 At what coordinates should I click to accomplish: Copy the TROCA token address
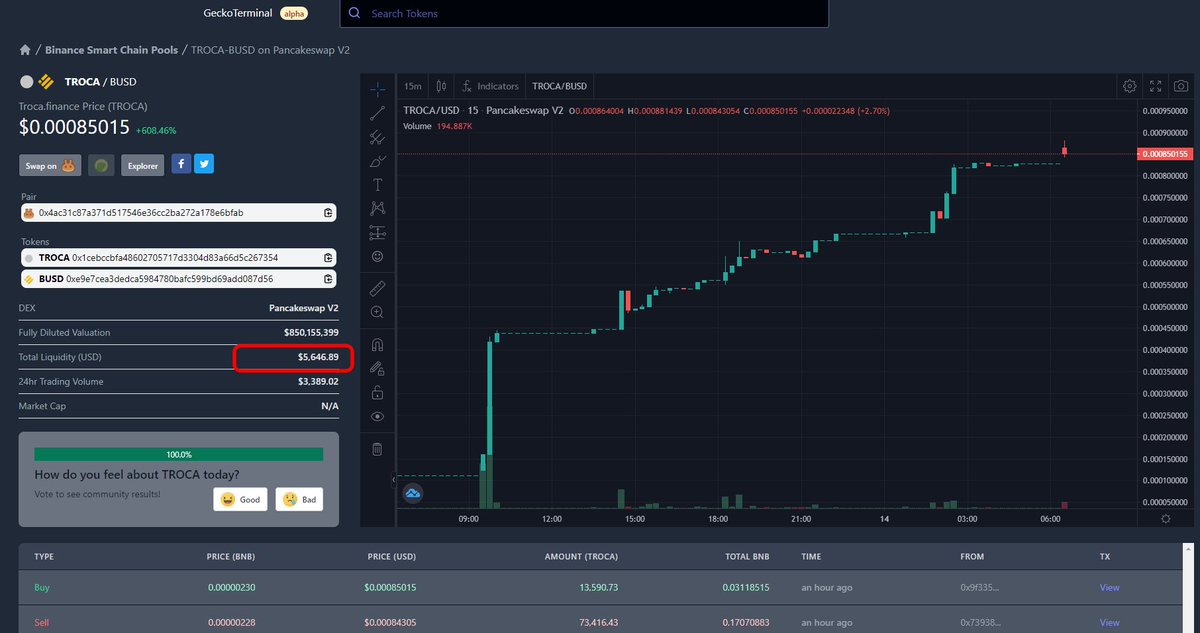pos(328,257)
